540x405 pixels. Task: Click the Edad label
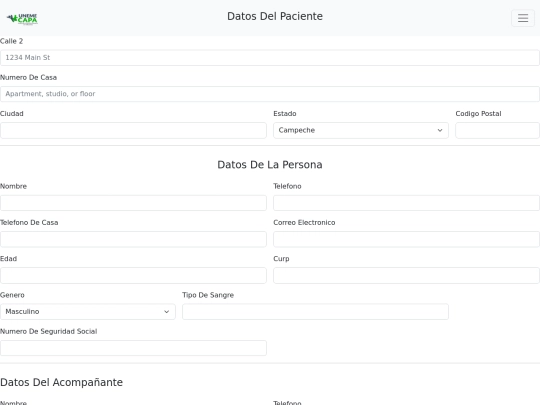(8, 259)
